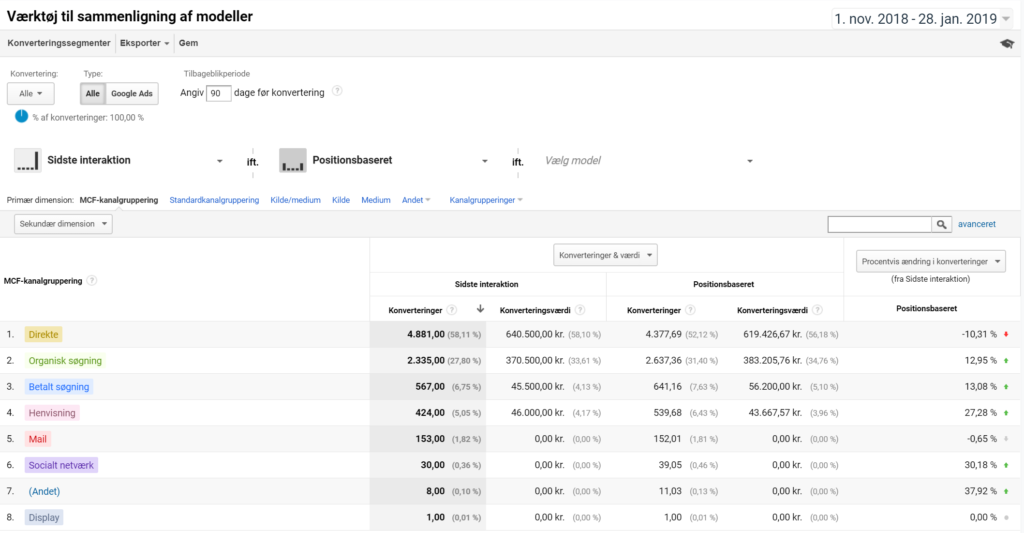Screen dimensions: 1024x533
Task: Switch to Kilde/medium dimension
Action: [295, 200]
